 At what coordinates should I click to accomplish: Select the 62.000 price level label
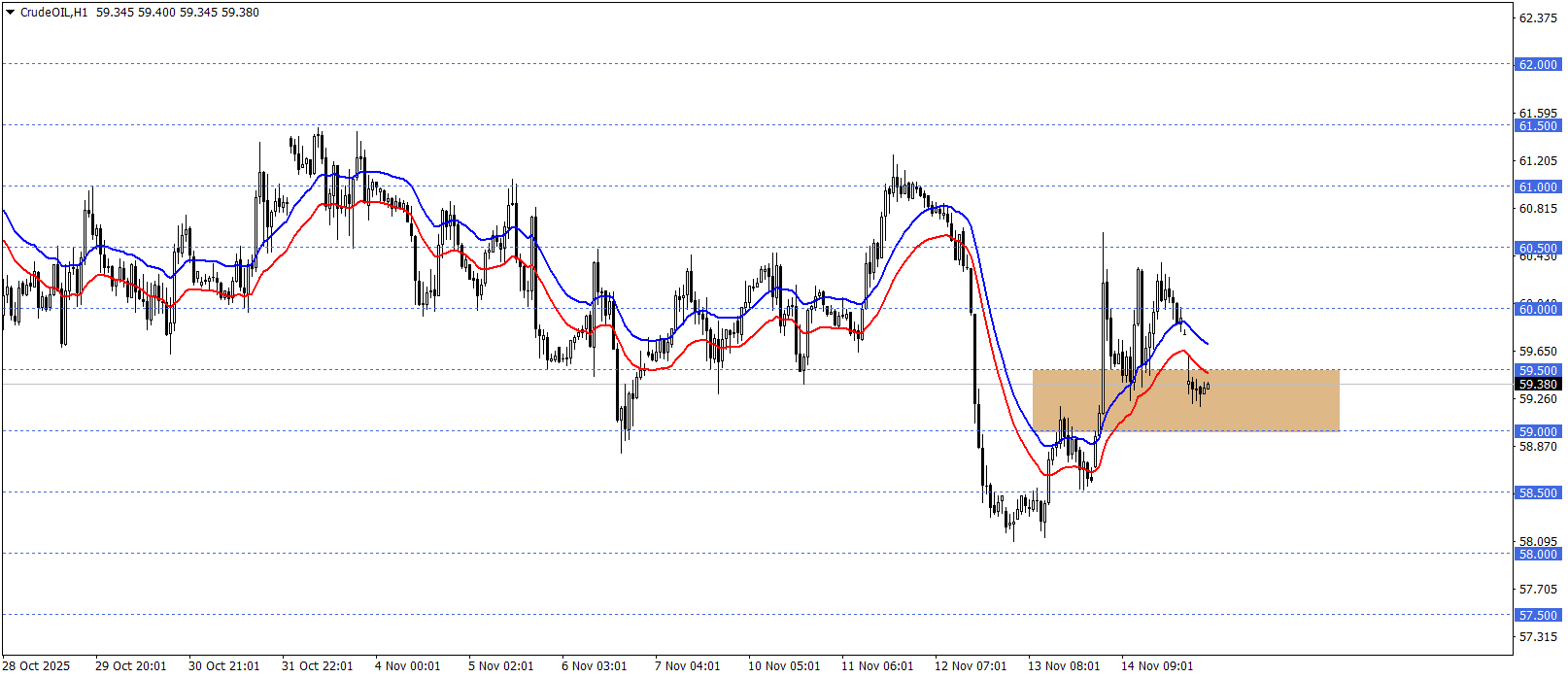(1537, 64)
